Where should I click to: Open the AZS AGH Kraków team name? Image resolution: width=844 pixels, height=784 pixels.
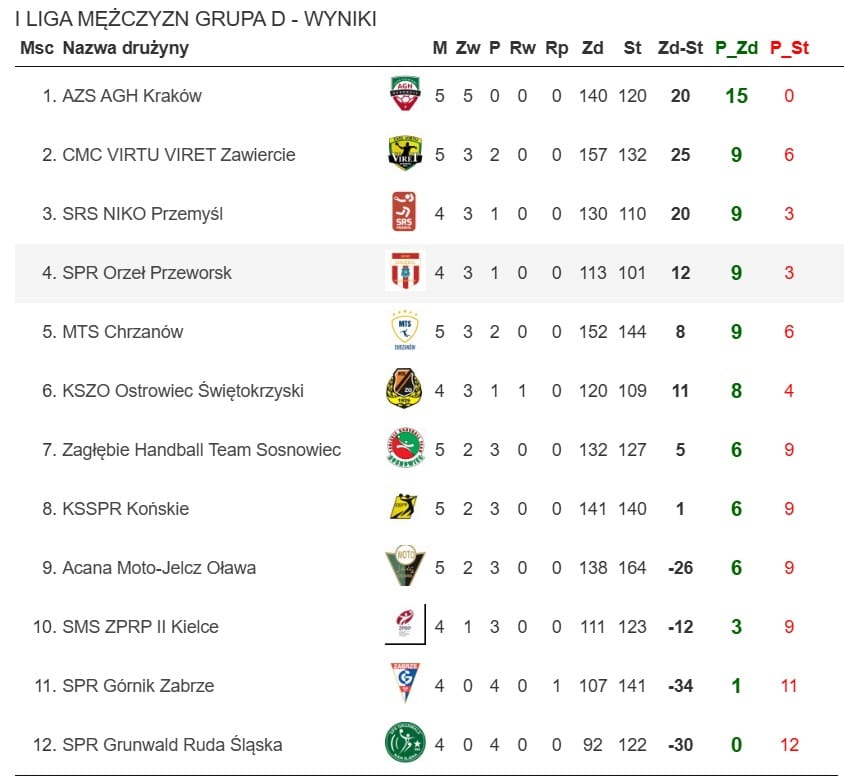tap(132, 96)
